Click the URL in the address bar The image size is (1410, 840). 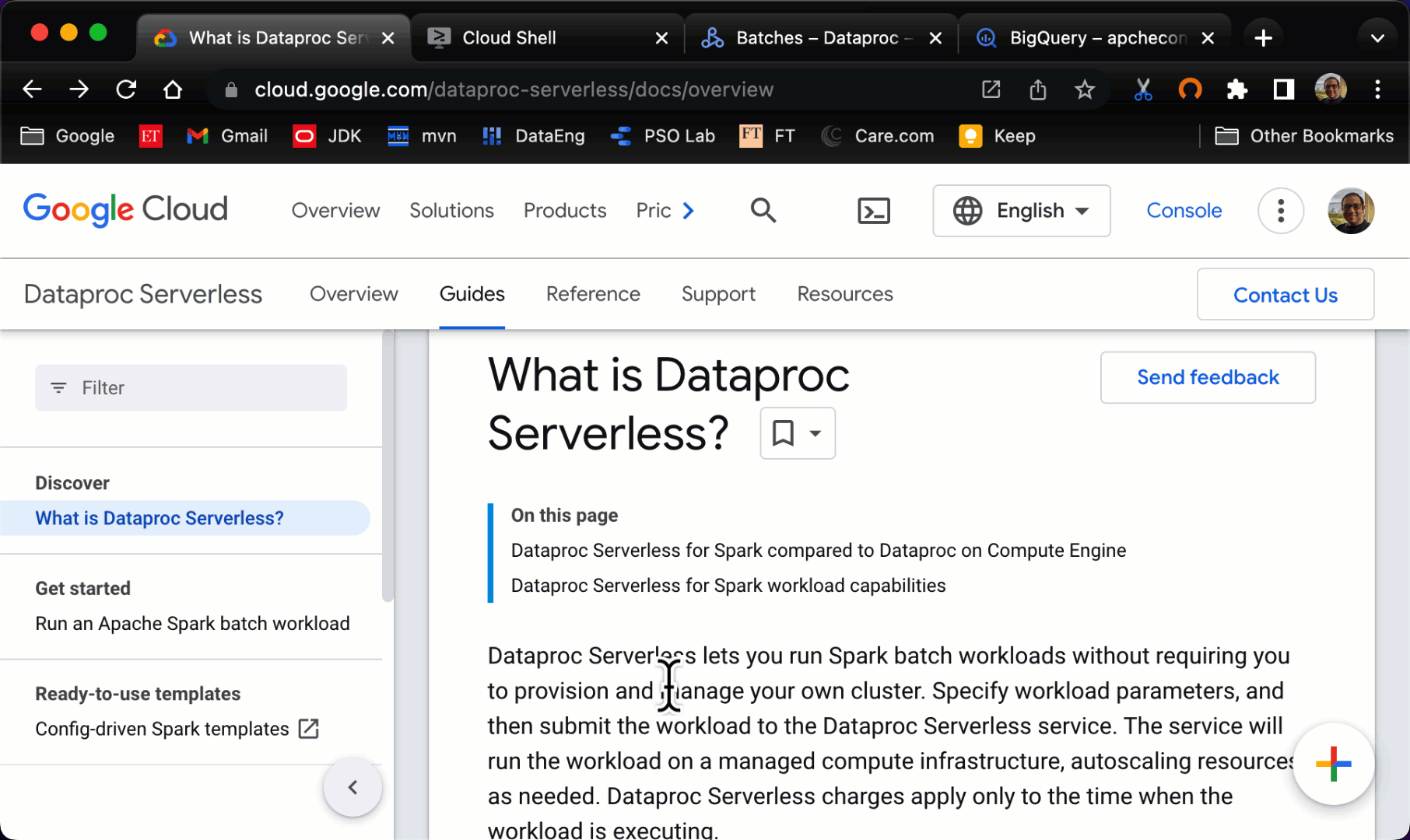[x=514, y=89]
